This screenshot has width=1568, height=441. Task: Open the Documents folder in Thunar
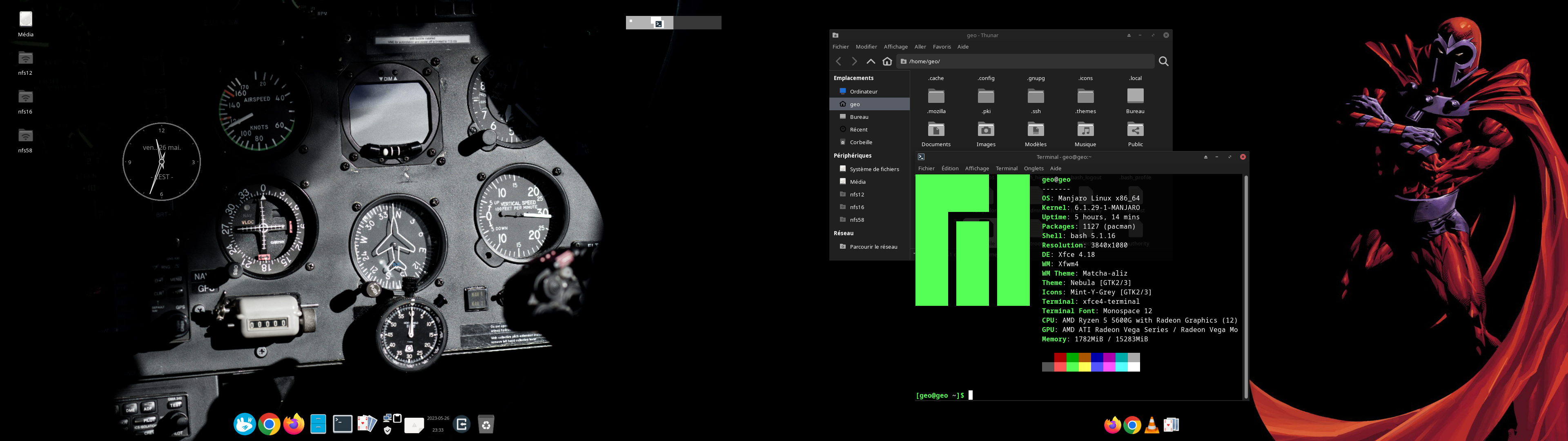coord(935,130)
